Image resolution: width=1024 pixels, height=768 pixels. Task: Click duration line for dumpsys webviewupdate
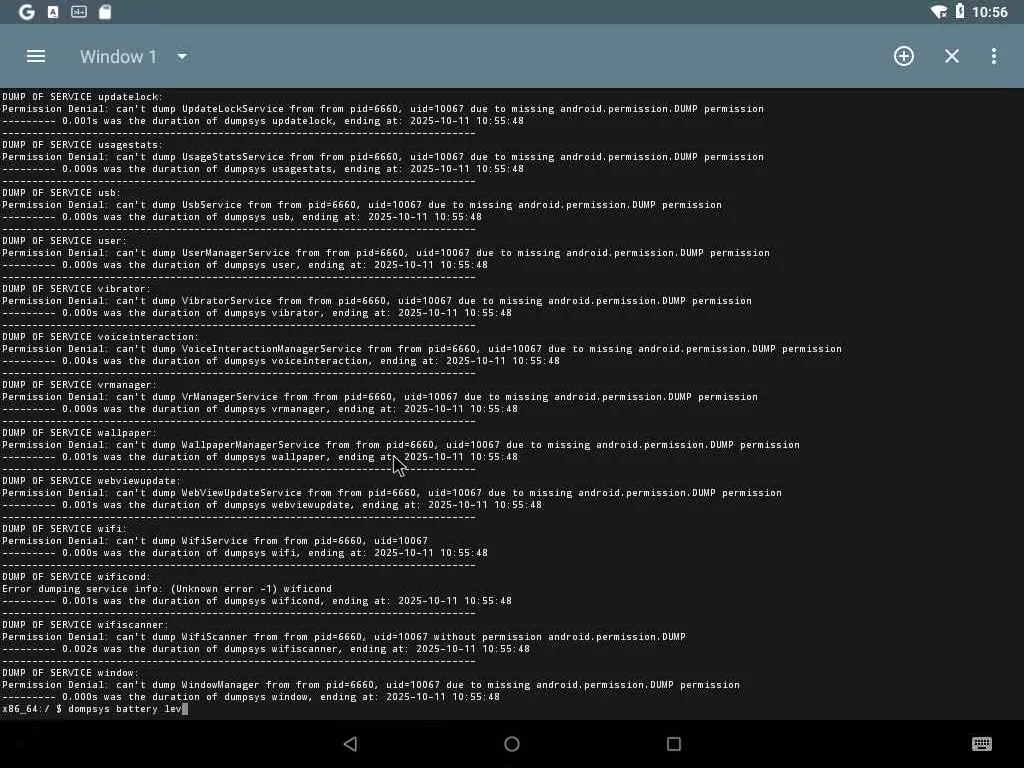pyautogui.click(x=272, y=505)
